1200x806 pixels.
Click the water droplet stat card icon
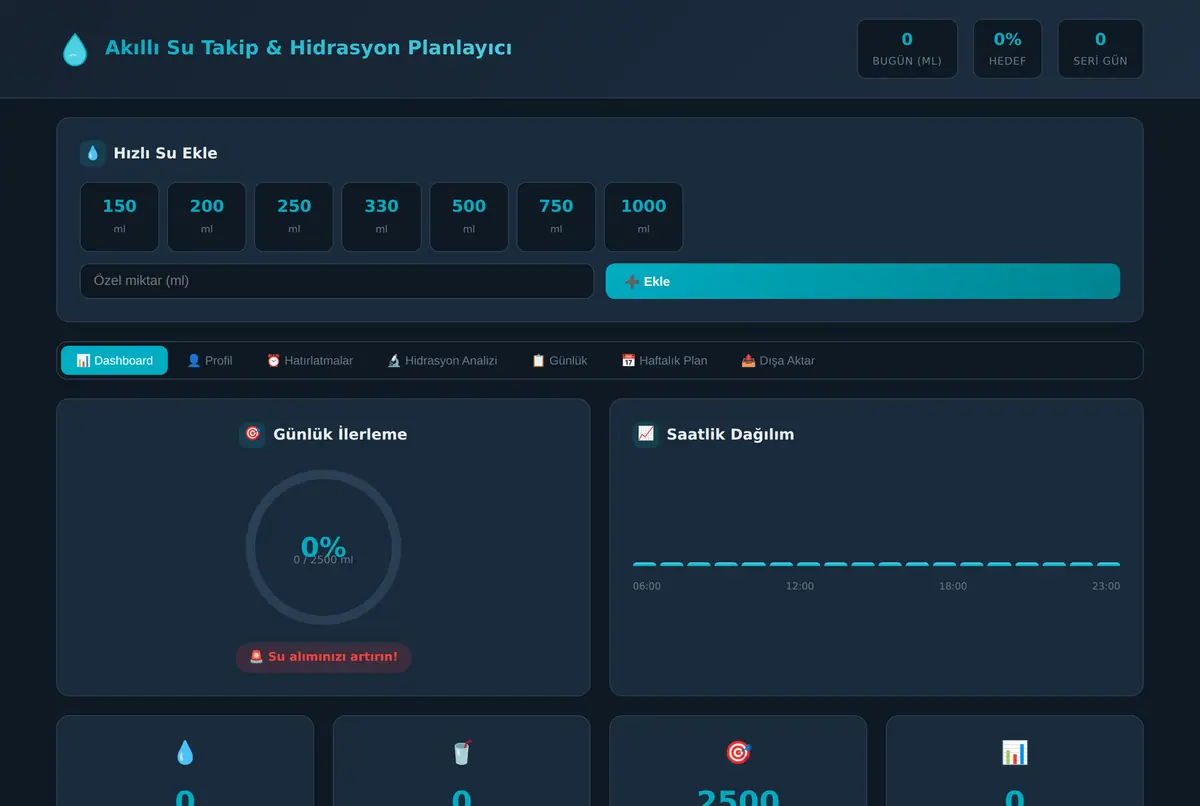(x=185, y=752)
